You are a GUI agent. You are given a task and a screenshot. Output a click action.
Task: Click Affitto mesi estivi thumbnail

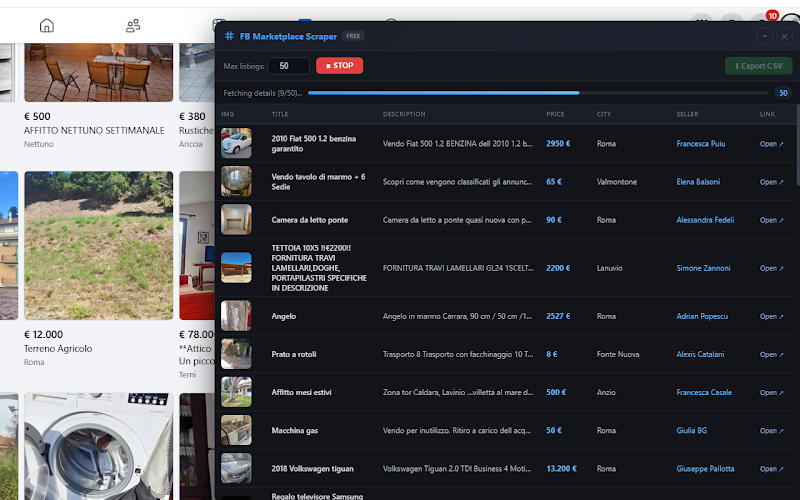[x=236, y=392]
